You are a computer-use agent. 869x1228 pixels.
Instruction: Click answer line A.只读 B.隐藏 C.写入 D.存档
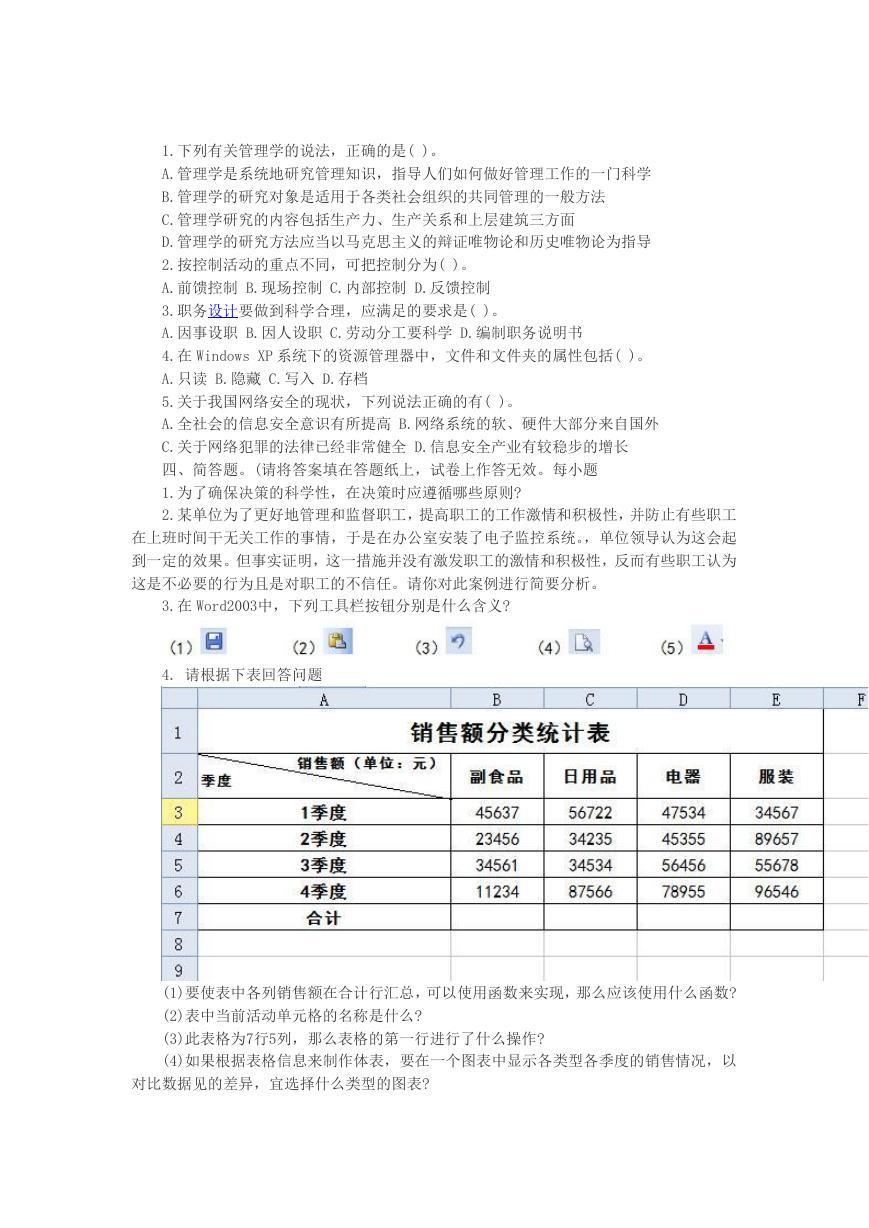point(264,378)
